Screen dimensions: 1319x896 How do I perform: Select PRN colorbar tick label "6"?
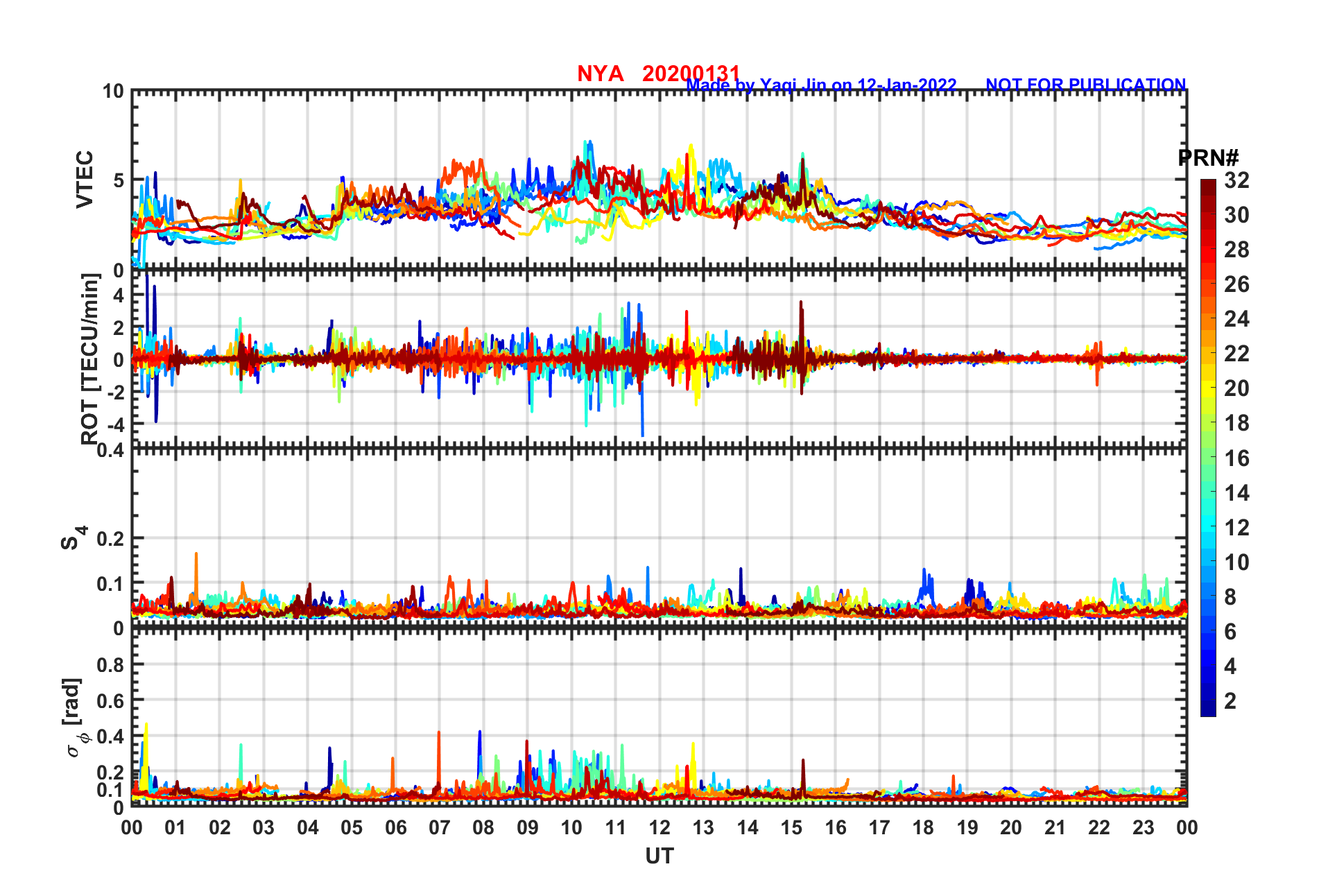(1230, 632)
